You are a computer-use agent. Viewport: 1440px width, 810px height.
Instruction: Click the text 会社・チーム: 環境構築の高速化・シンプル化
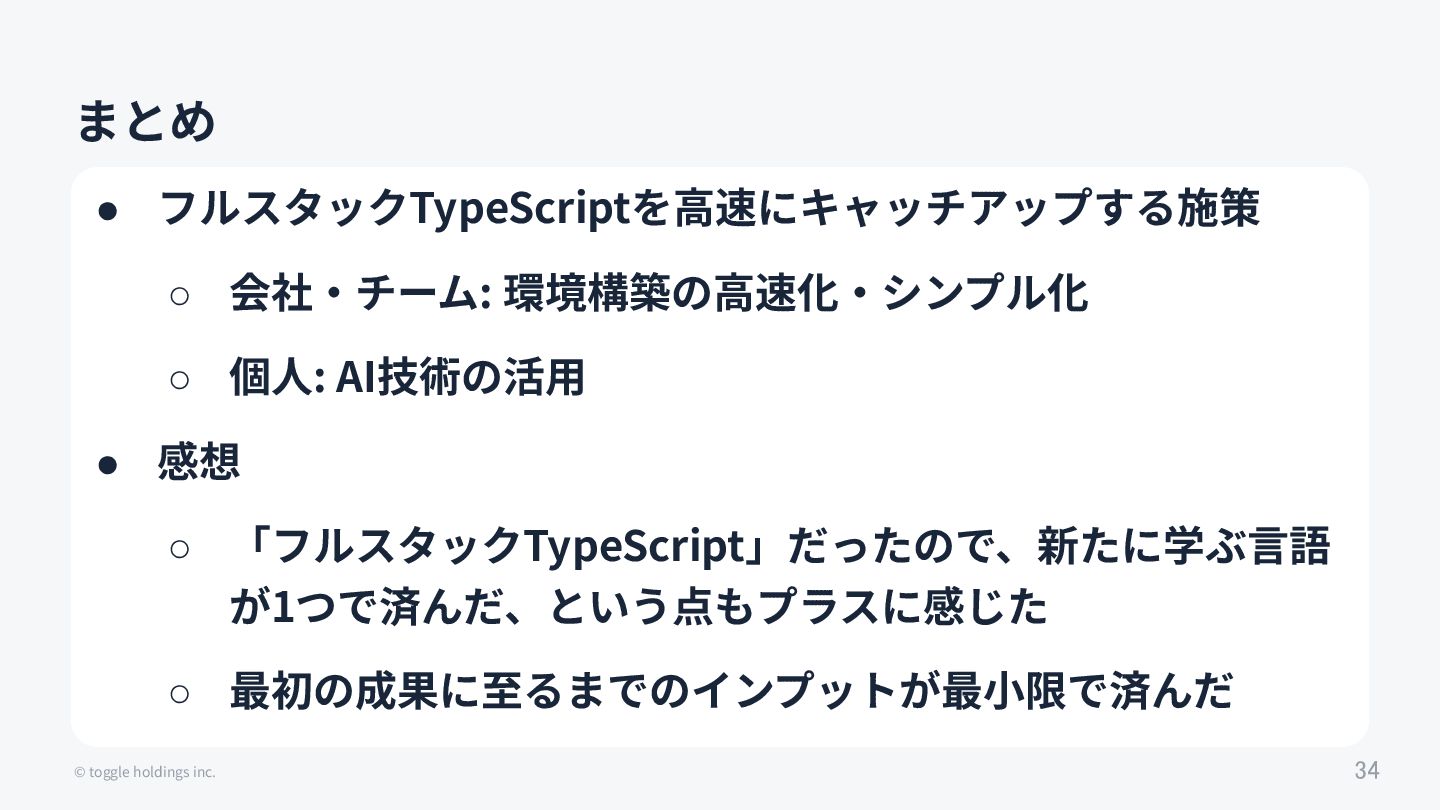coord(658,293)
